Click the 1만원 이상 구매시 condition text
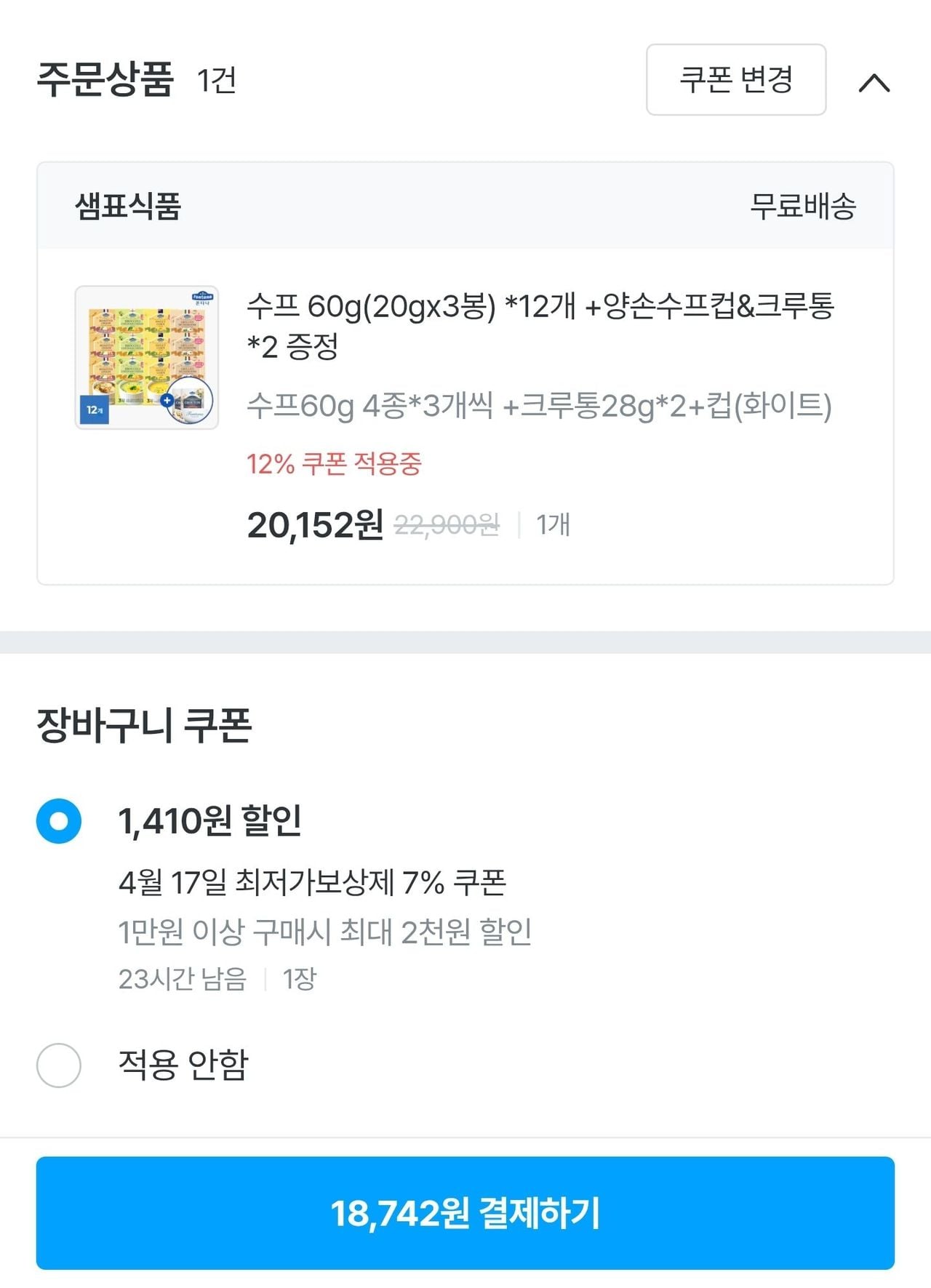This screenshot has width=931, height=1288. tap(324, 932)
